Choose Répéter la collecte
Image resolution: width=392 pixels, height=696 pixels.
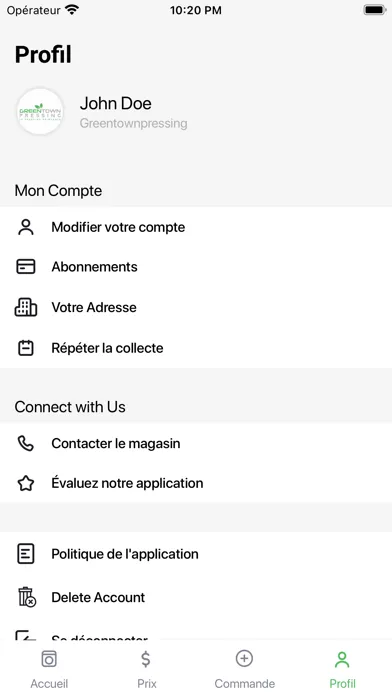[x=196, y=348]
